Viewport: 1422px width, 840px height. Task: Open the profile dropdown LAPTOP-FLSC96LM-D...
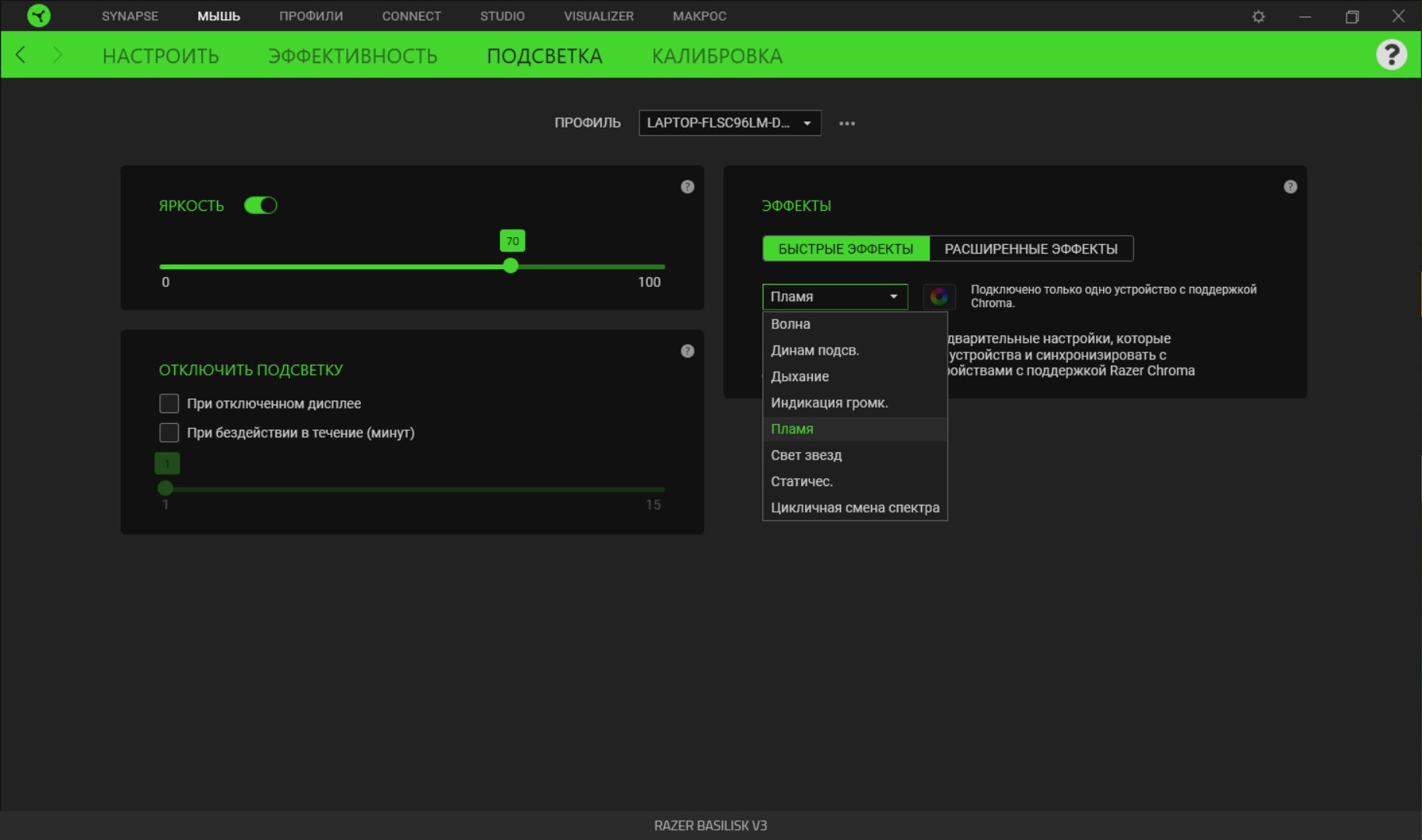(x=730, y=123)
